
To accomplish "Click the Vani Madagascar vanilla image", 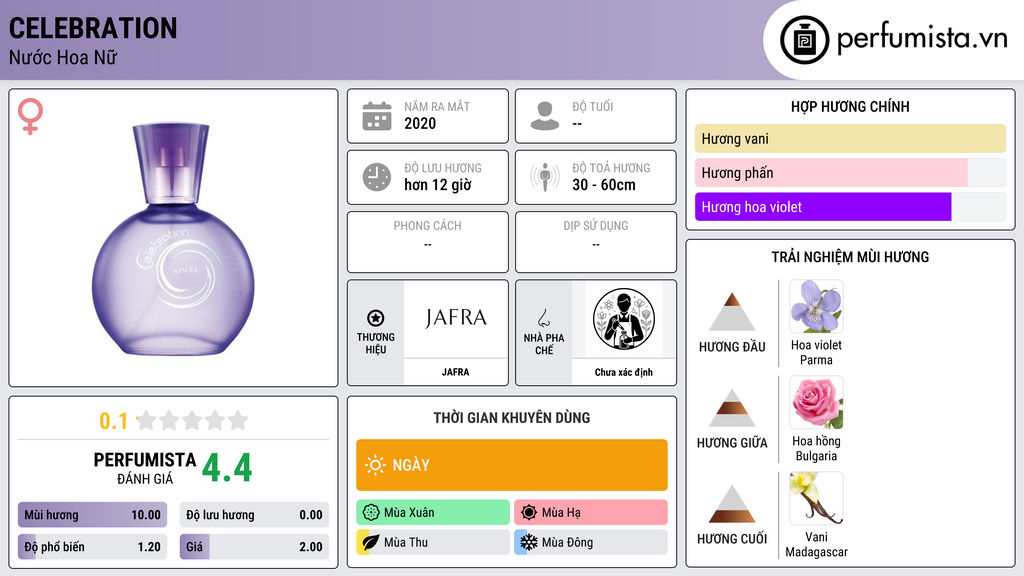I will (816, 498).
